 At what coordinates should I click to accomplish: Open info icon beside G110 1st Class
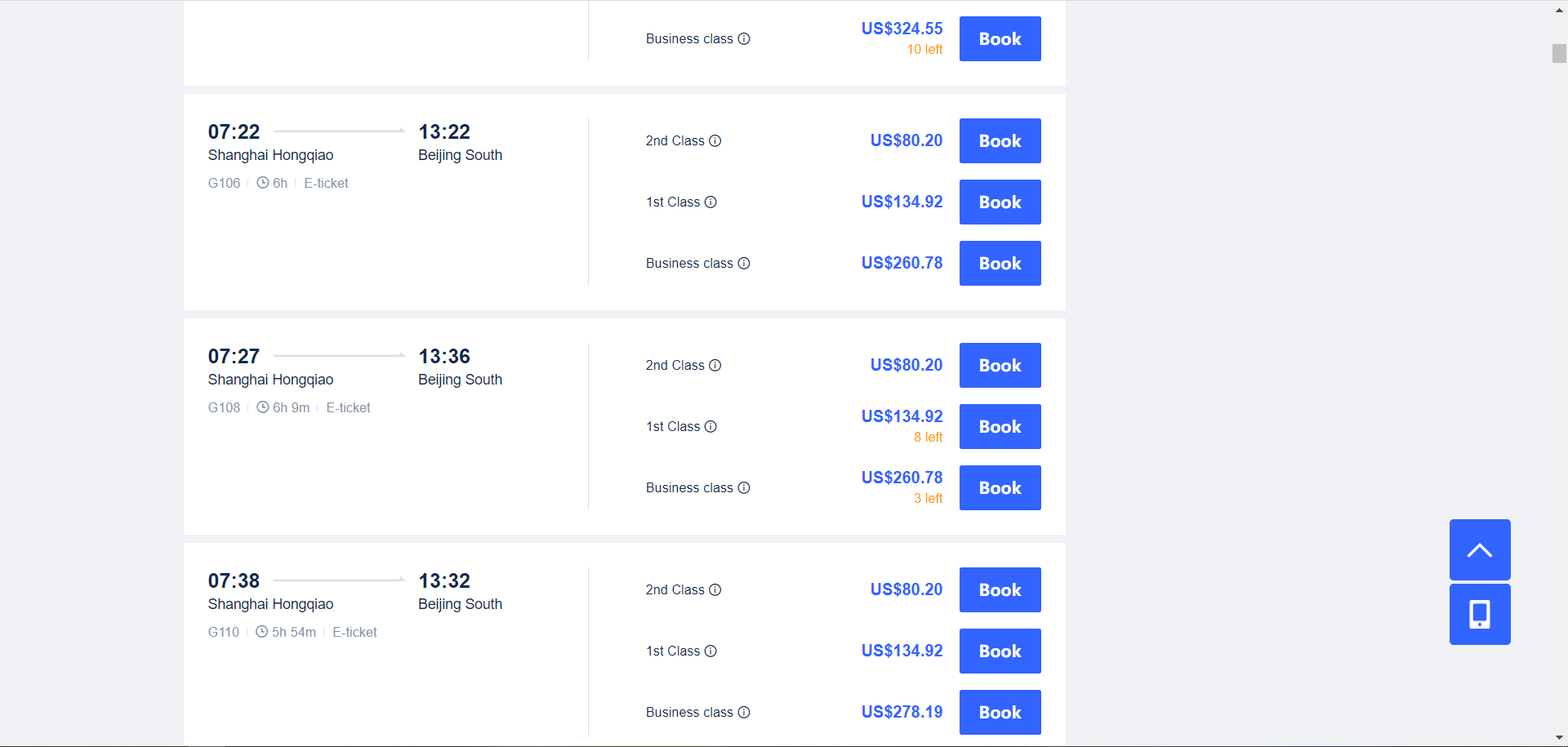710,651
